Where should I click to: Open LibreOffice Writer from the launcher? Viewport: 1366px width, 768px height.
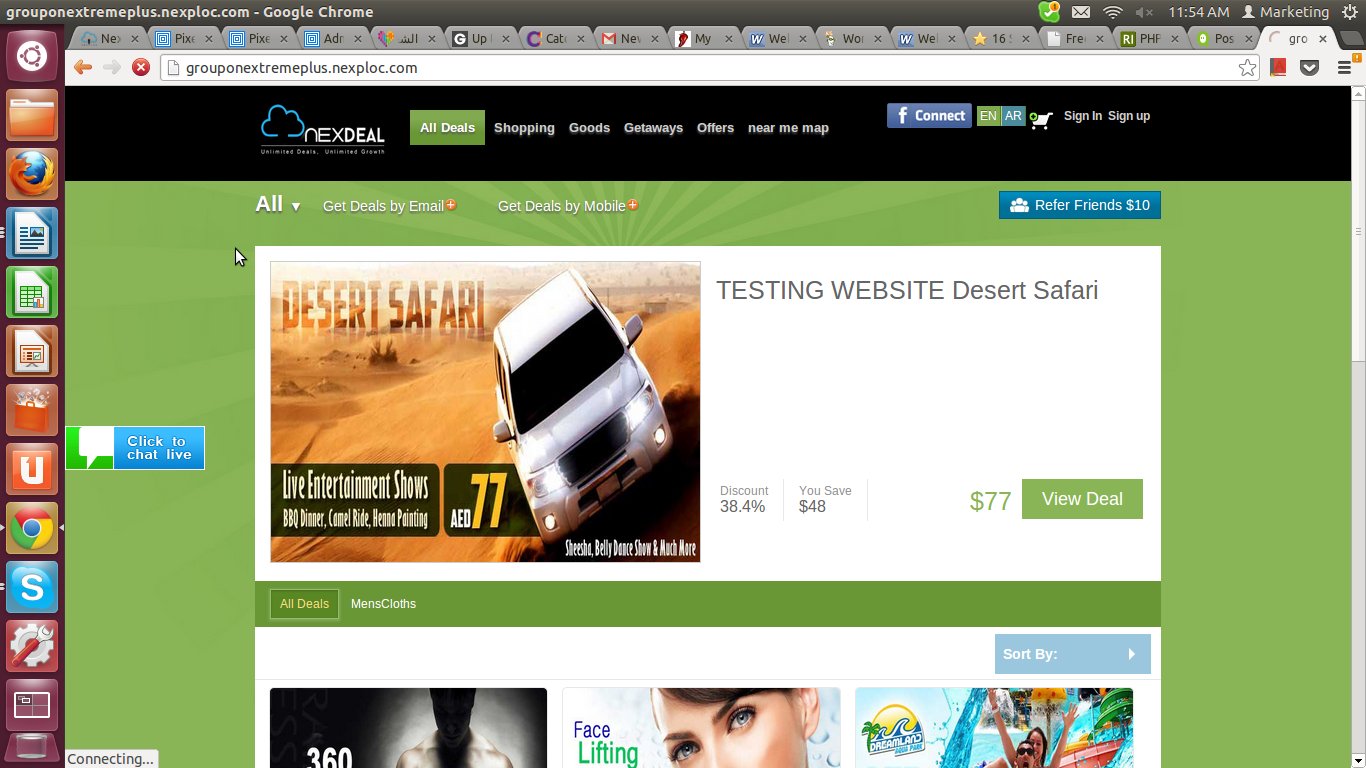click(x=32, y=233)
